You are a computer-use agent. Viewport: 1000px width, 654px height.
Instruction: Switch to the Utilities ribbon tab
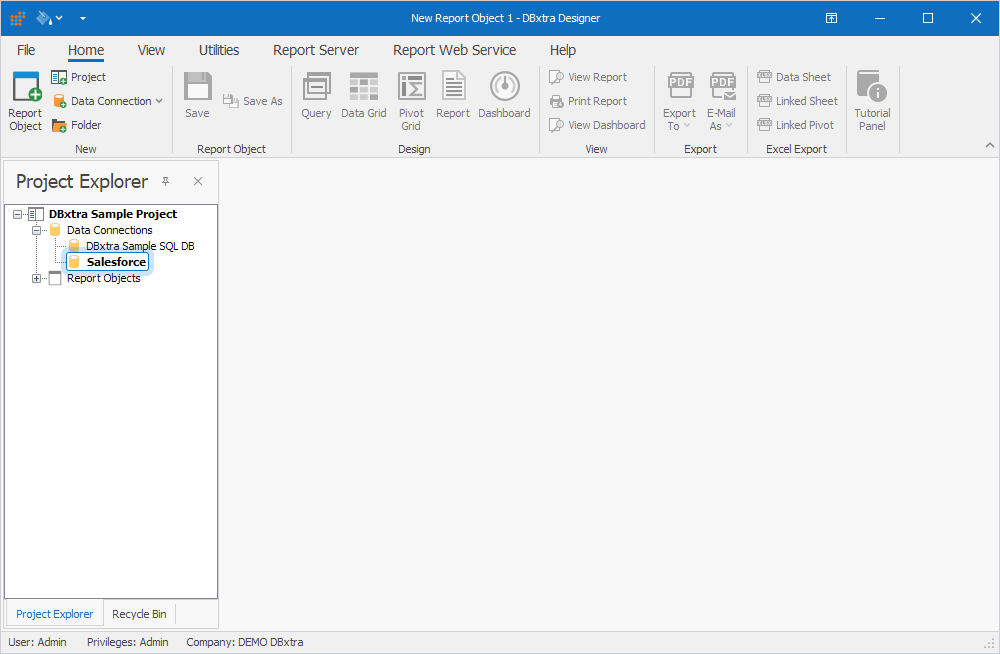[x=218, y=49]
